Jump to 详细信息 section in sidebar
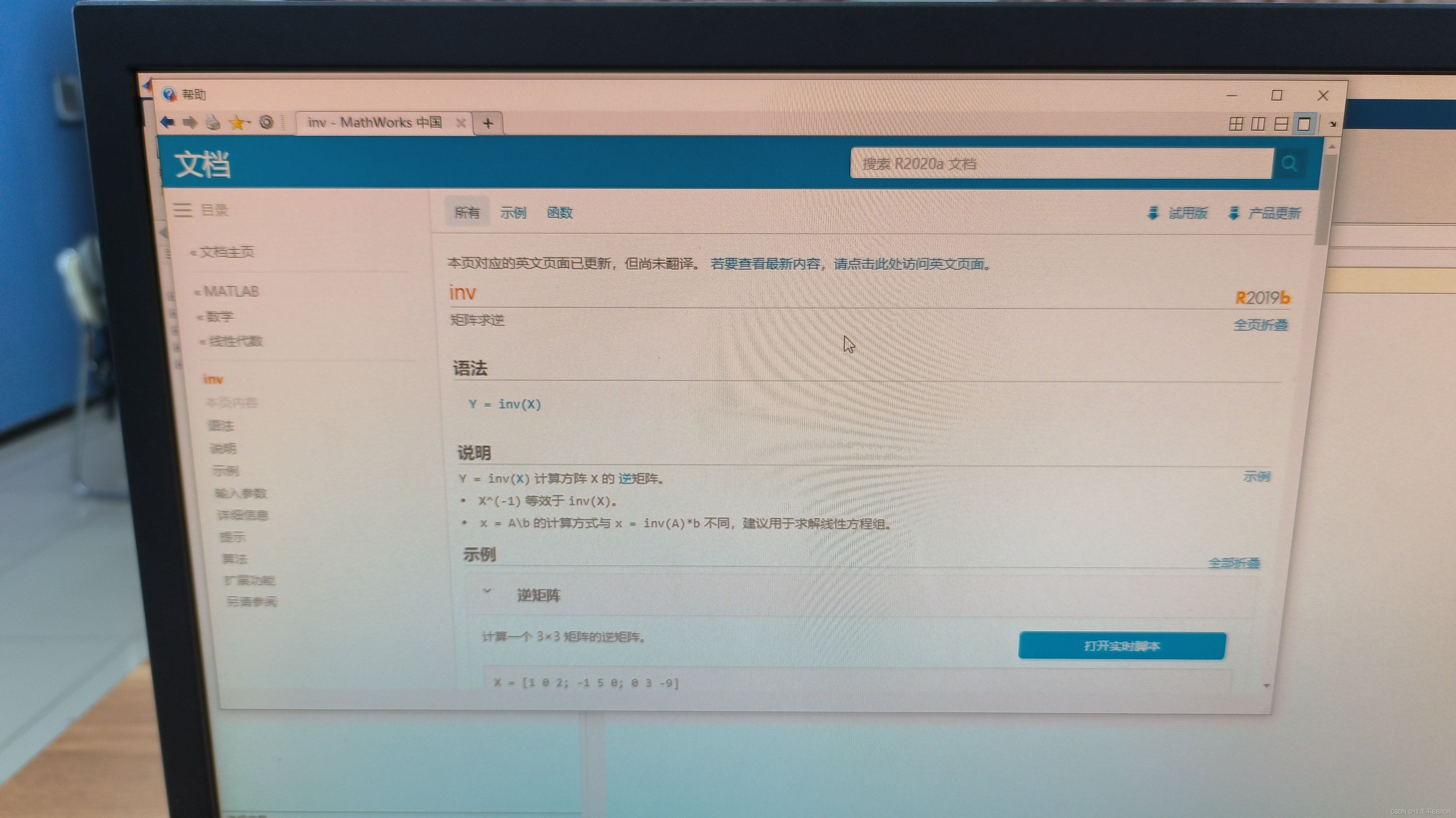This screenshot has height=818, width=1456. pyautogui.click(x=244, y=515)
